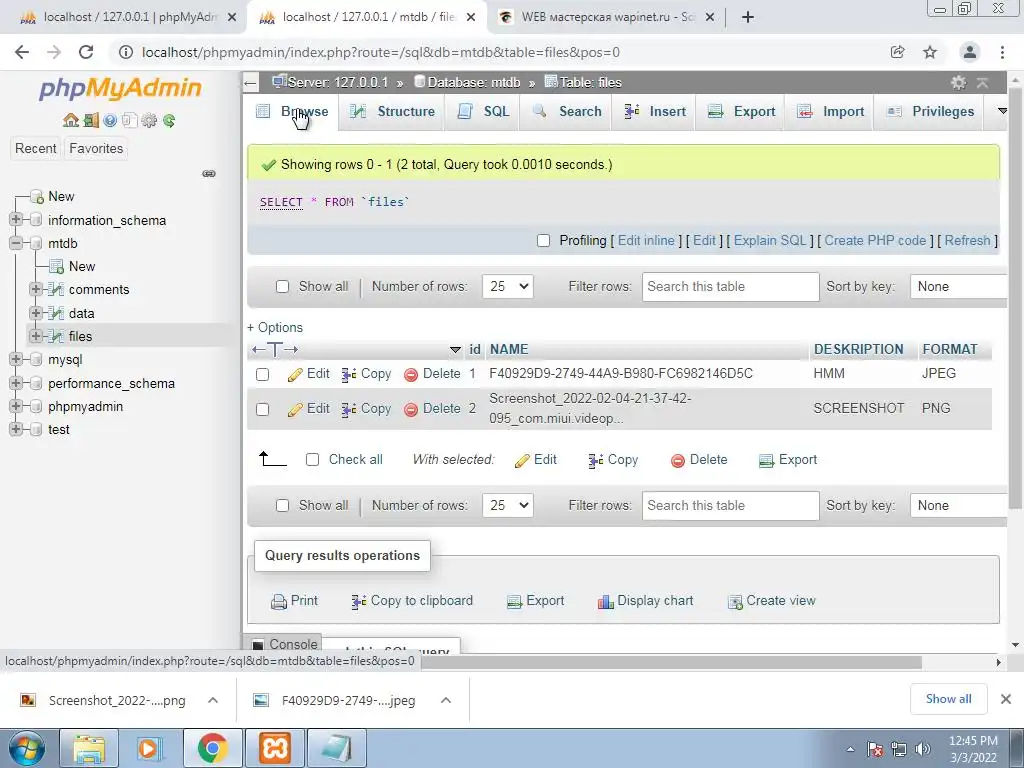Expand the mysql database node
The image size is (1024, 768).
16,359
